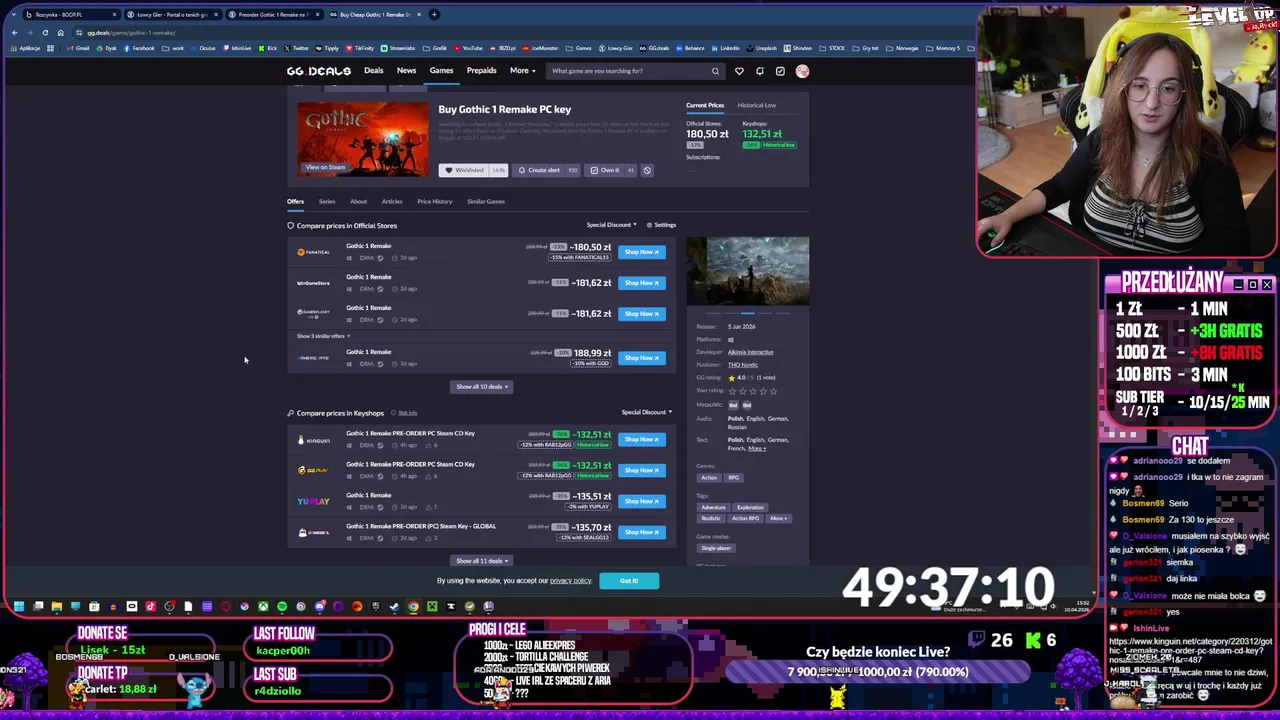Click the Kinguin keyshop logo

(313, 439)
